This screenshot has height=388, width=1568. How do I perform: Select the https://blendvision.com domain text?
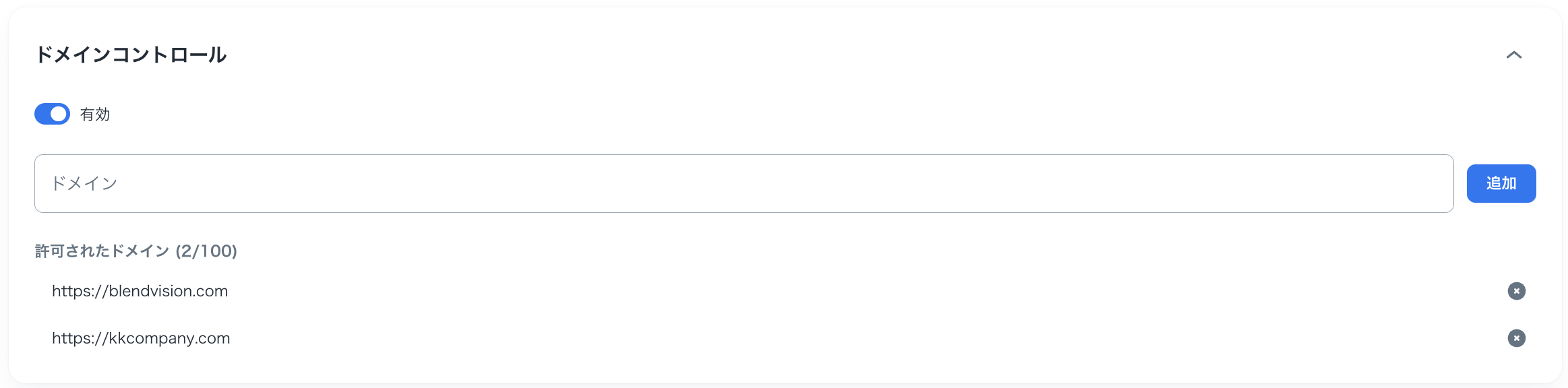pyautogui.click(x=140, y=291)
